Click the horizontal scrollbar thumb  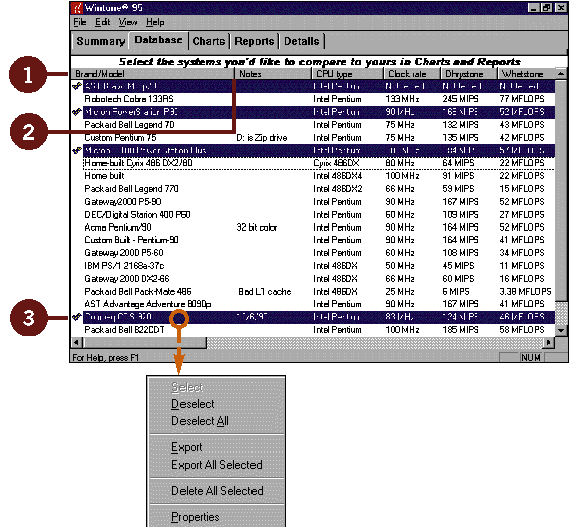pos(144,342)
